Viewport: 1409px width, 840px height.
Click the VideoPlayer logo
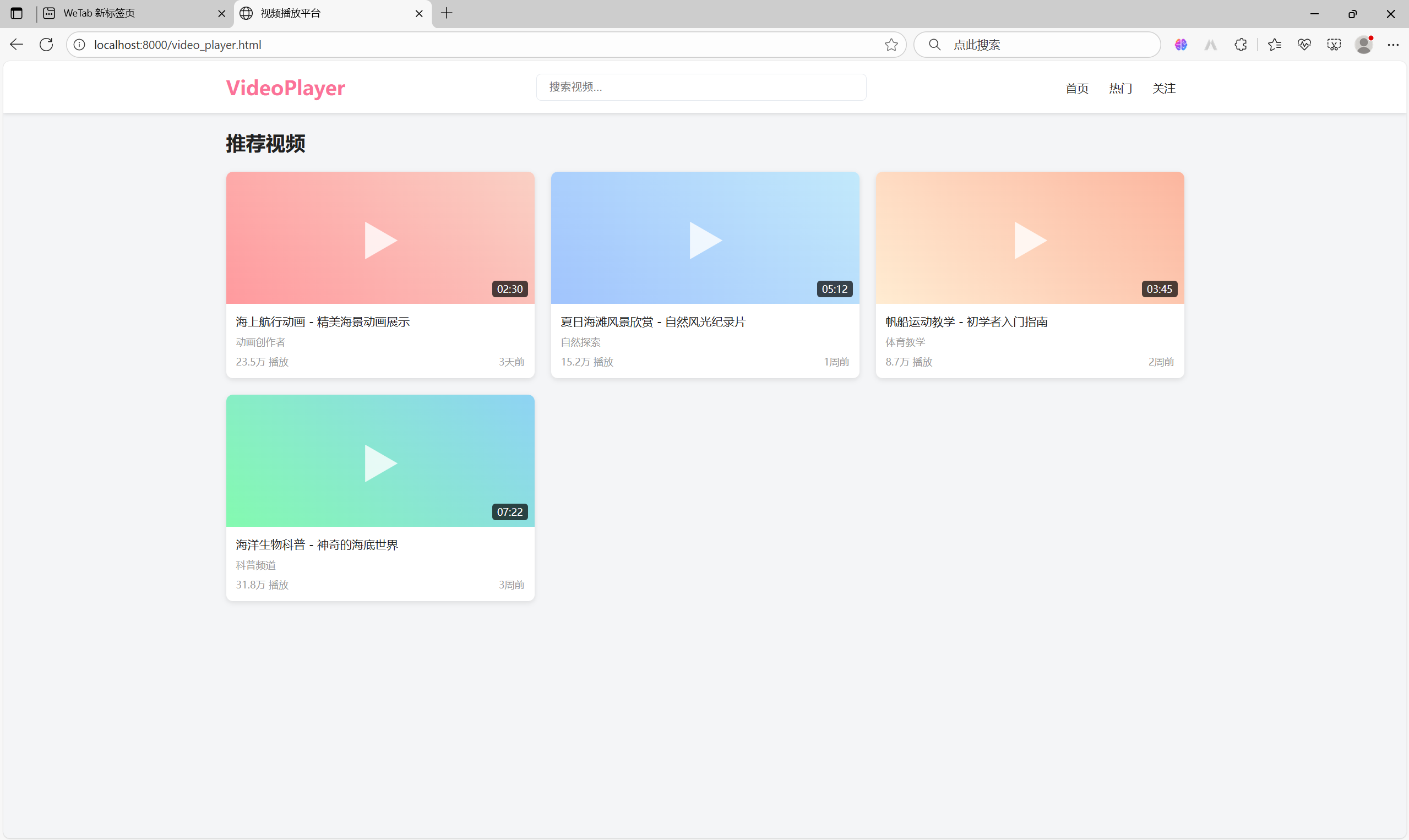[285, 88]
